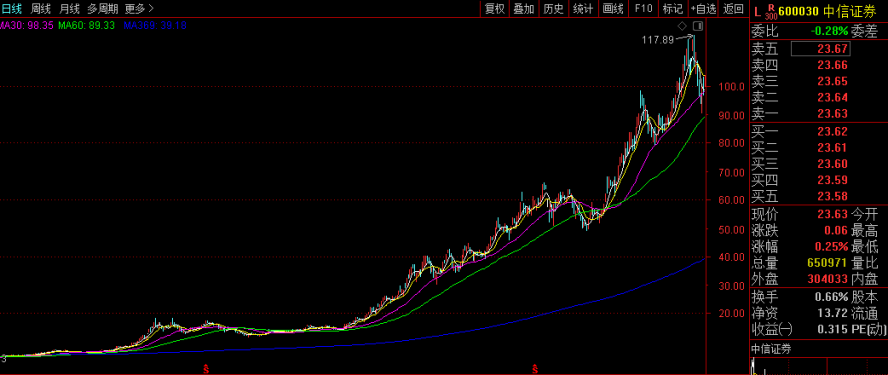Click the 返回 back button

tap(734, 8)
